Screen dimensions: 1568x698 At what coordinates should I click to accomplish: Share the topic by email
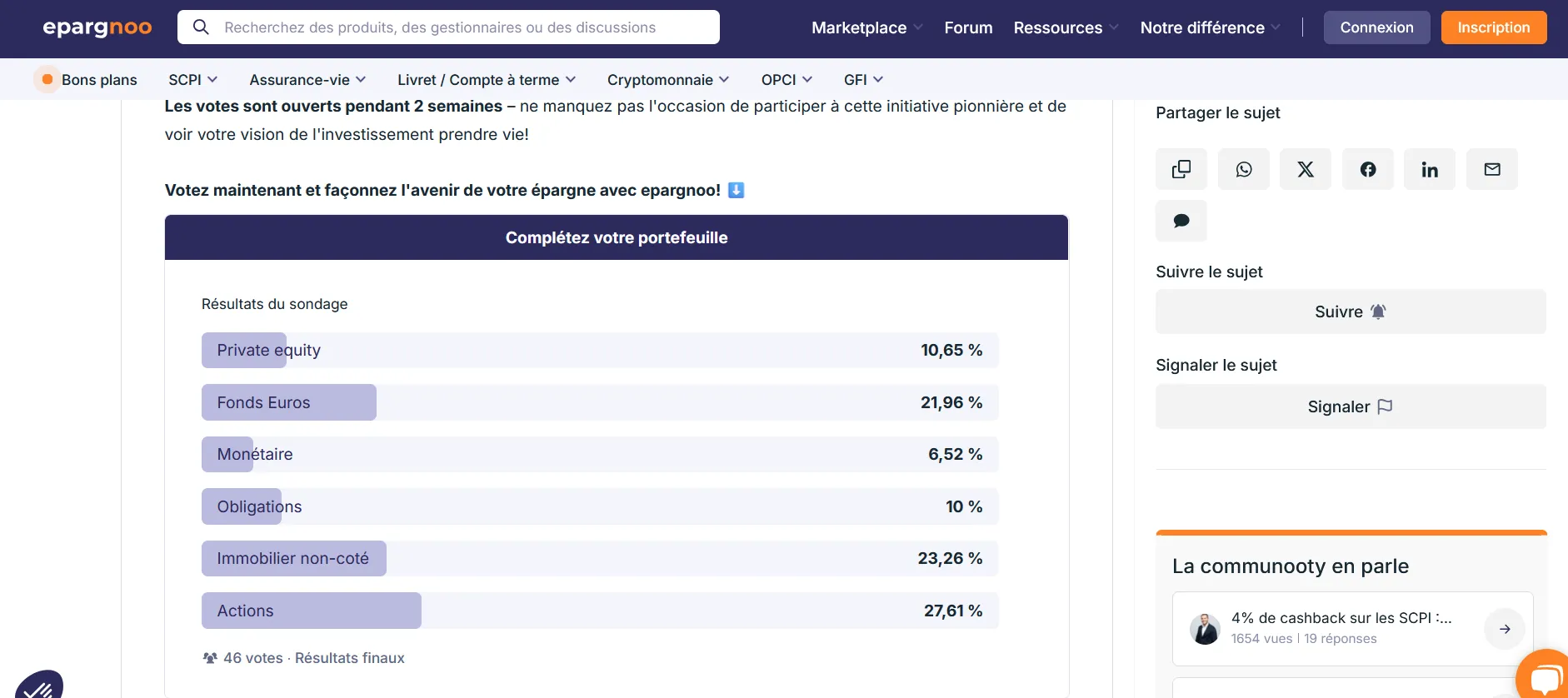click(x=1491, y=169)
